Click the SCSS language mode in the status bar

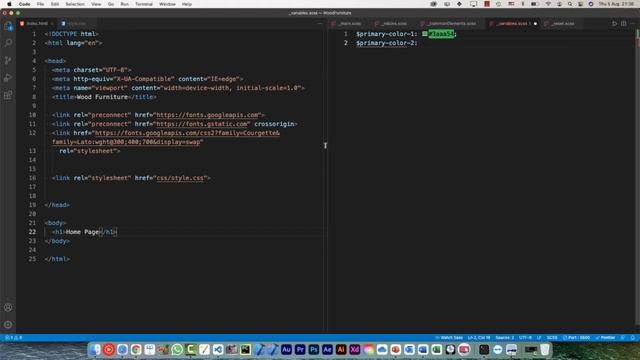[552, 338]
